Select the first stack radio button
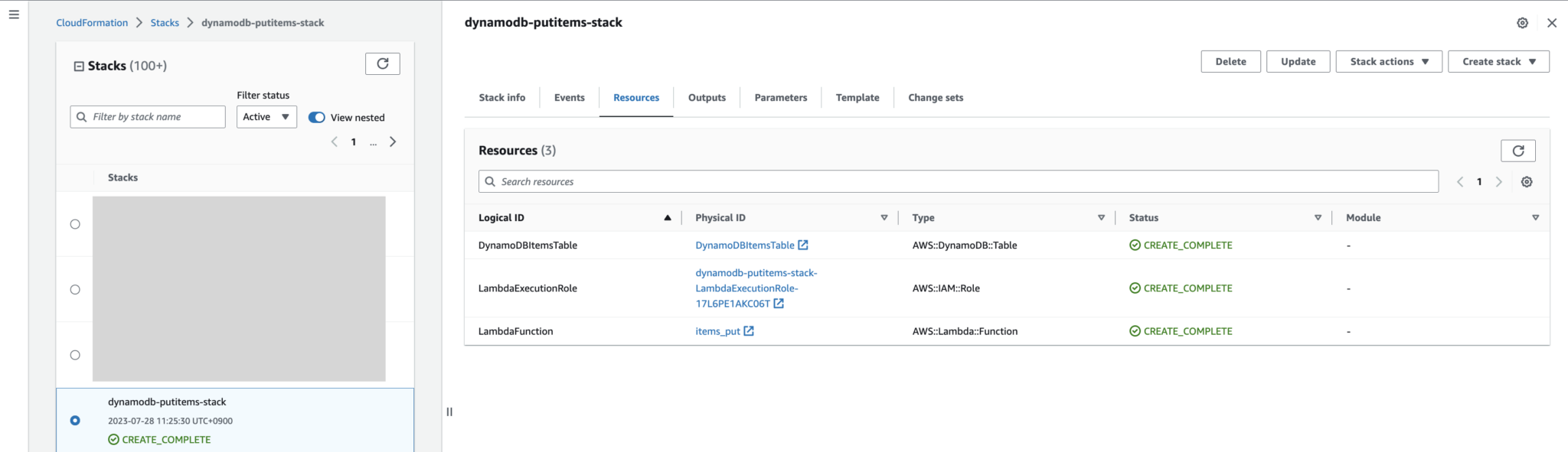The image size is (1568, 452). coord(75,224)
